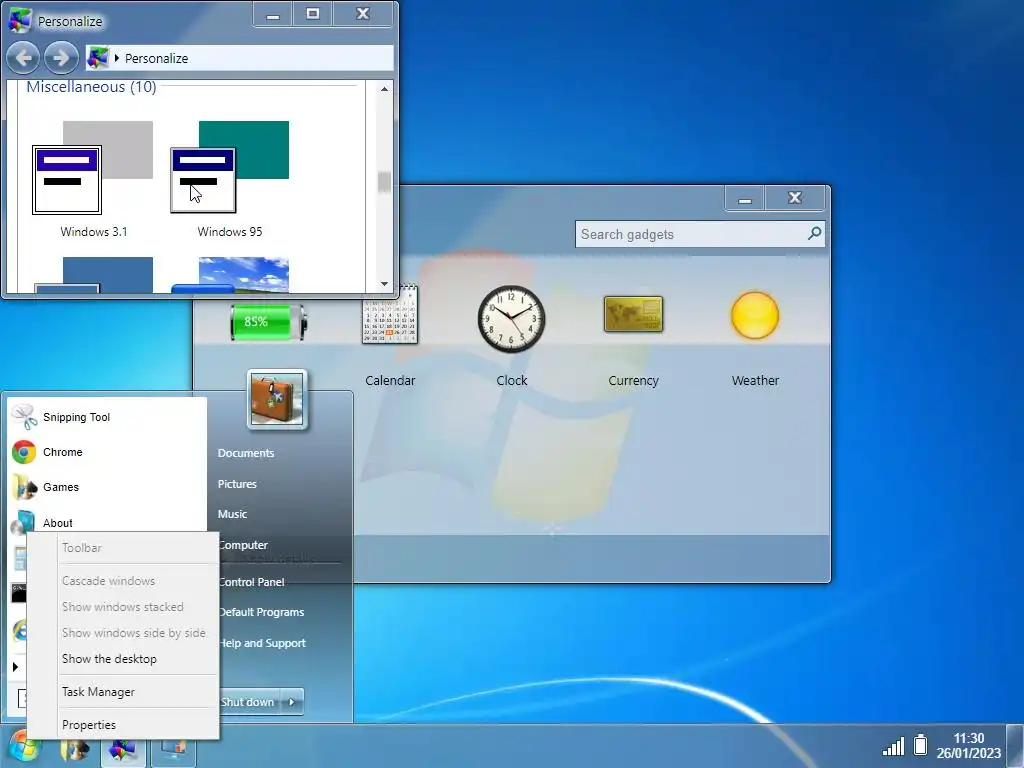This screenshot has height=768, width=1024.
Task: Select the Calendar gadget icon
Action: 390,313
